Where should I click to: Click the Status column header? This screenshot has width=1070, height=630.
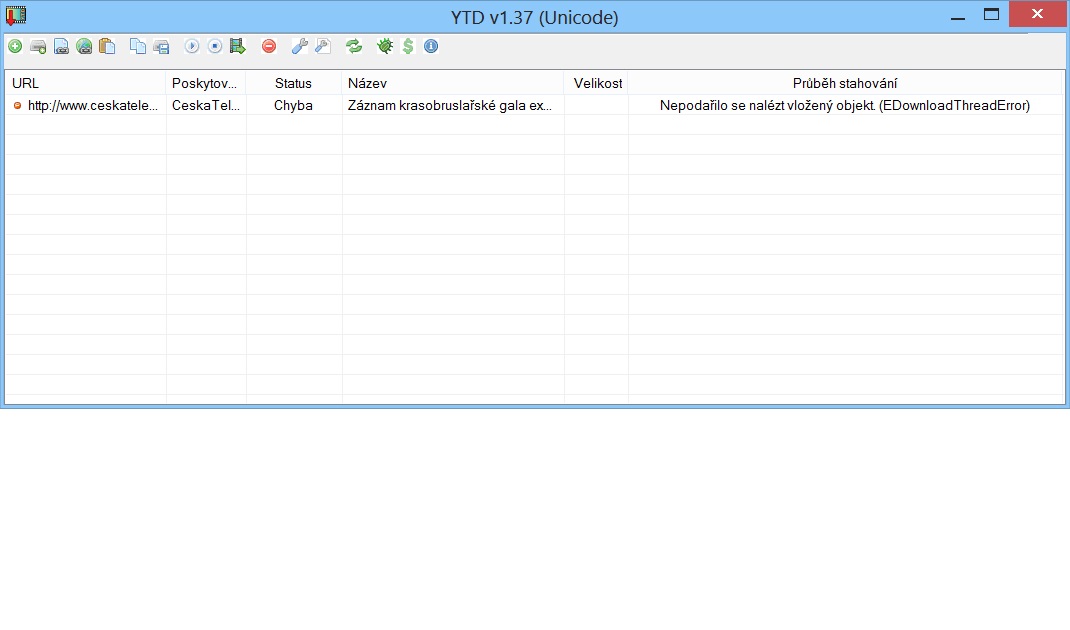click(x=293, y=83)
